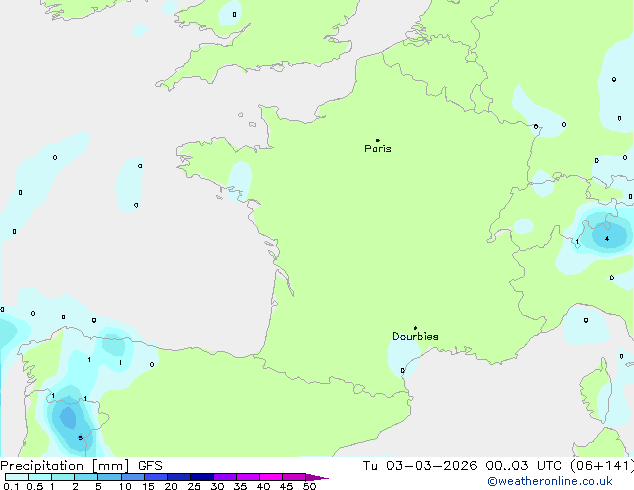Image resolution: width=634 pixels, height=490 pixels.
Task: Select the 10–15 mm legend swatch
Action: tap(133, 477)
